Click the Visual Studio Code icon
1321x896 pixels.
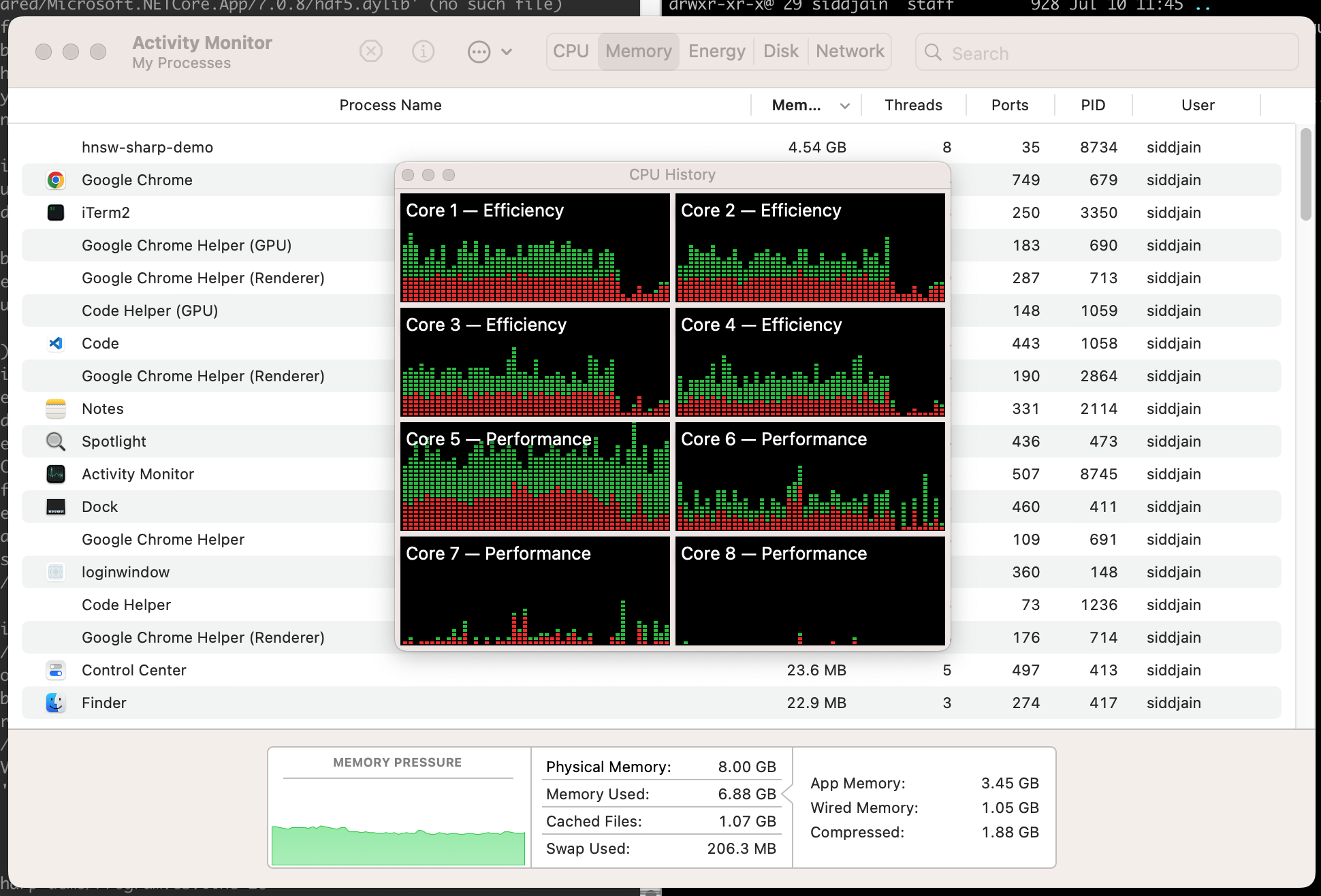click(x=56, y=344)
